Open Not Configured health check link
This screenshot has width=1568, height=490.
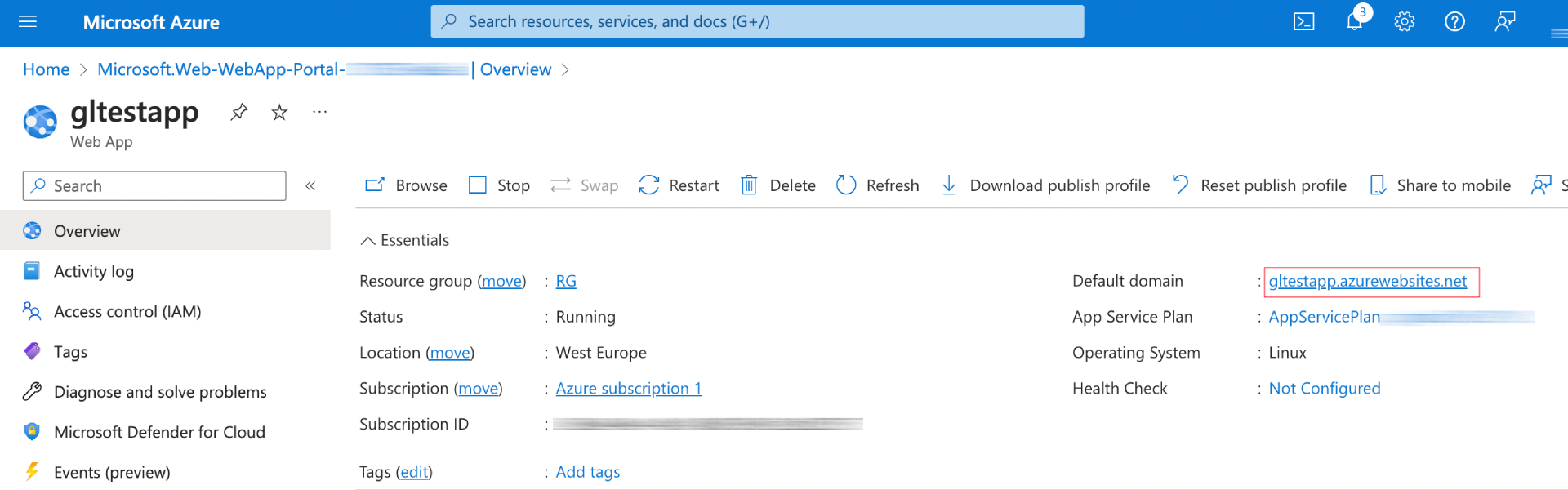tap(1325, 389)
